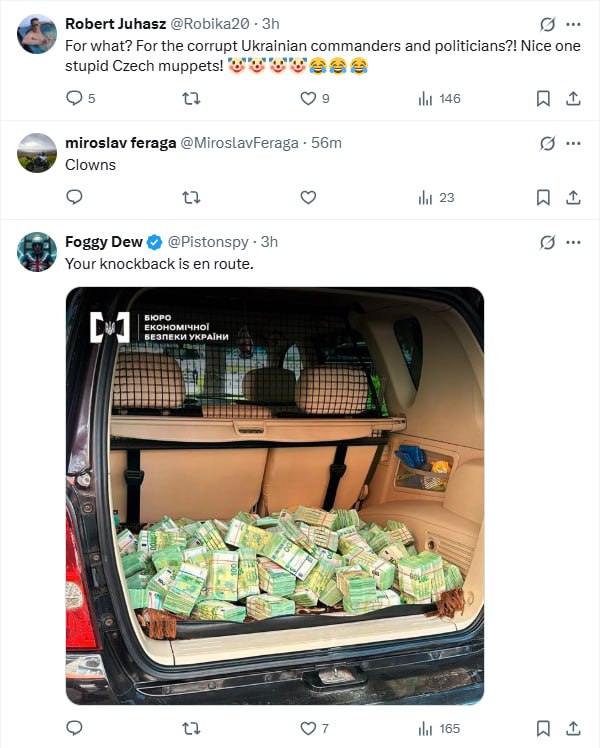Click Robert Juhasz's profile avatar

37,34
